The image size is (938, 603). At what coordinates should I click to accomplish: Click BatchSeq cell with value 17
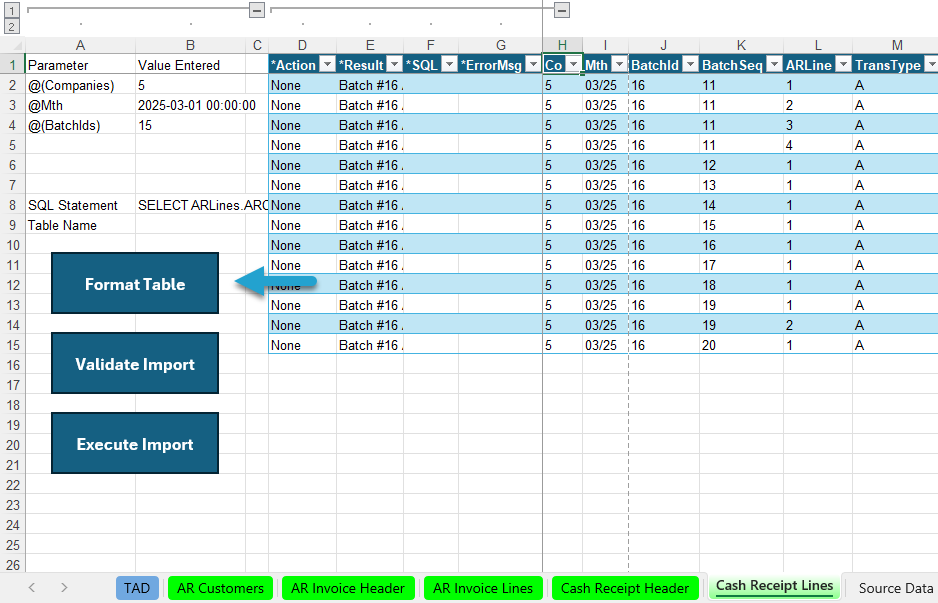coord(741,265)
